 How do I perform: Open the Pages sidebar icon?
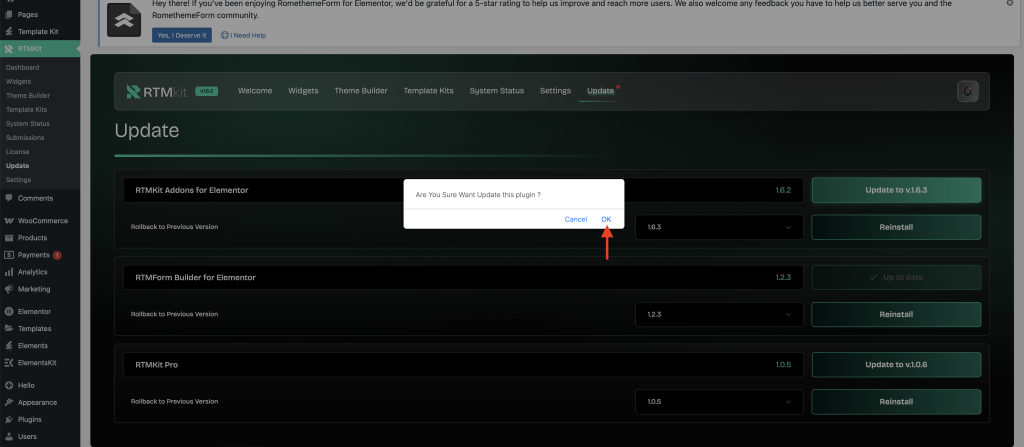tap(8, 14)
